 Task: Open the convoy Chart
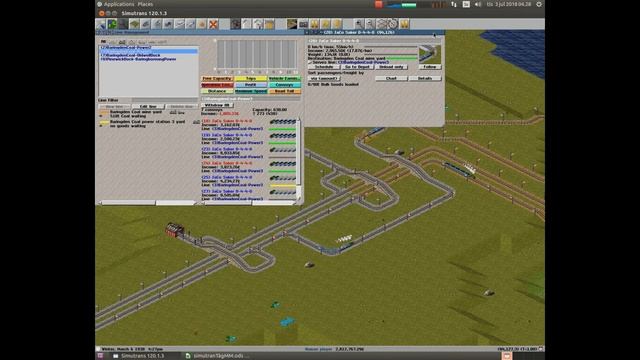tap(391, 78)
